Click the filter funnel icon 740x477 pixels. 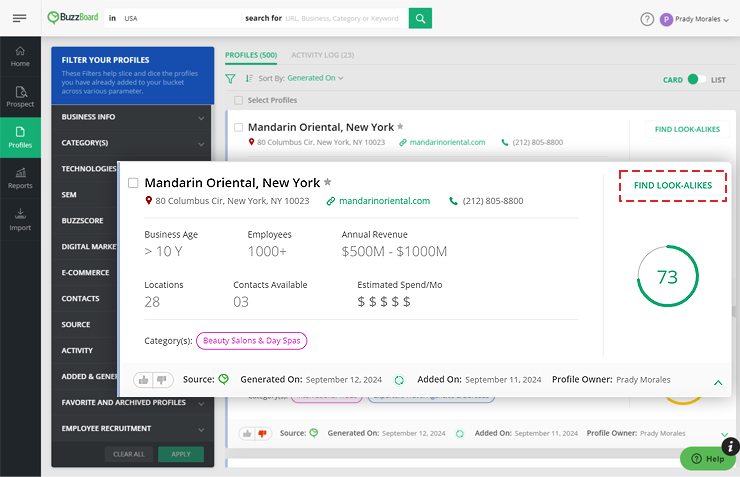(x=230, y=79)
